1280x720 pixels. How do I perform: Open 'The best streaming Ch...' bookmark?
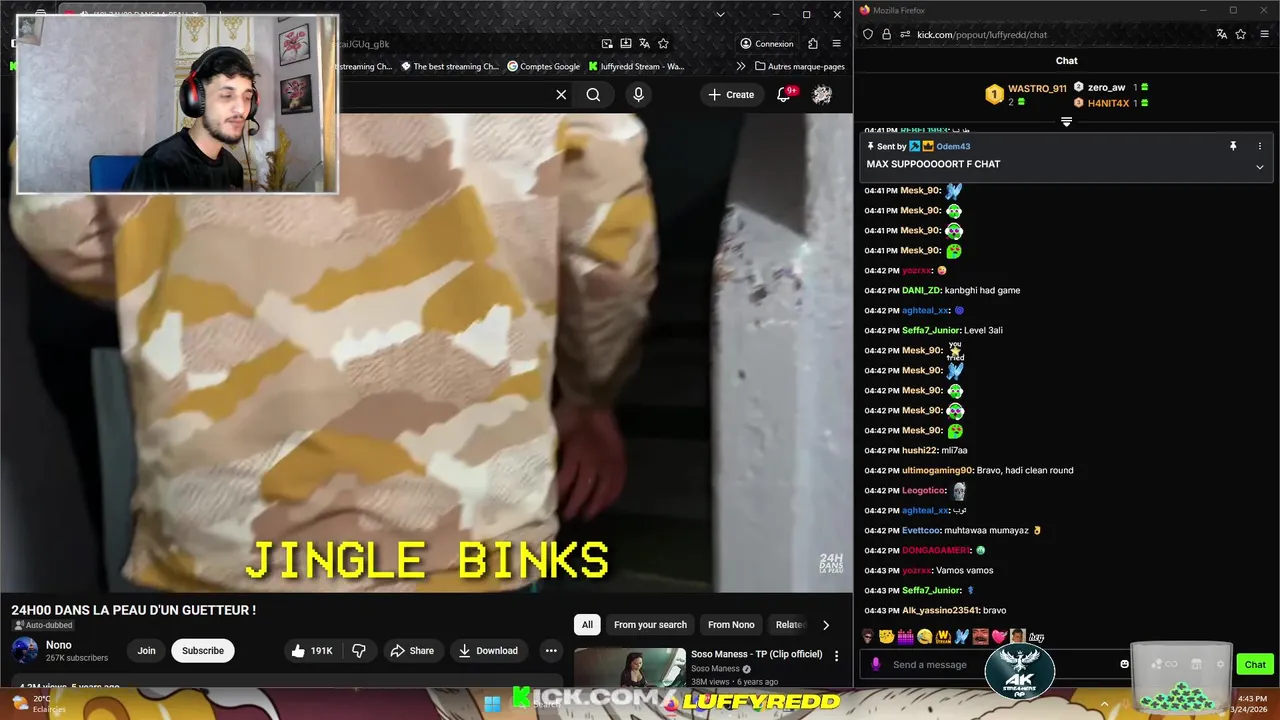[449, 66]
